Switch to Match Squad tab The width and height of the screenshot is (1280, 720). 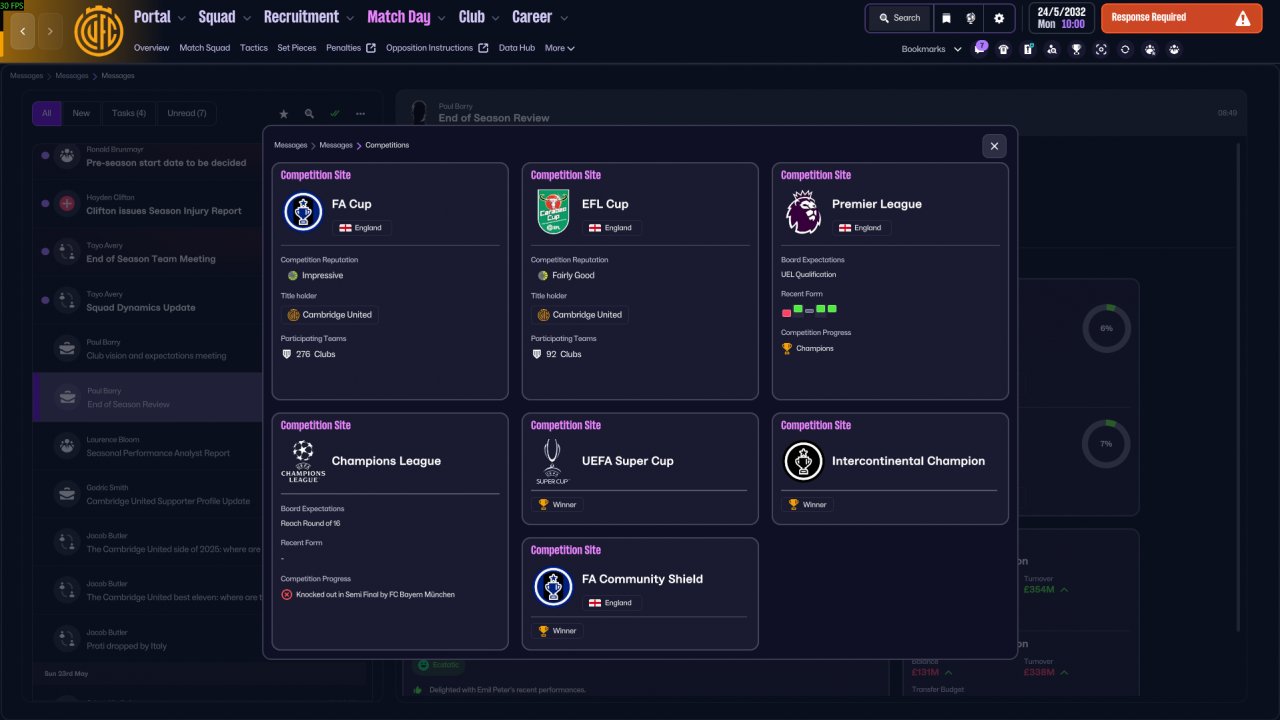click(205, 48)
